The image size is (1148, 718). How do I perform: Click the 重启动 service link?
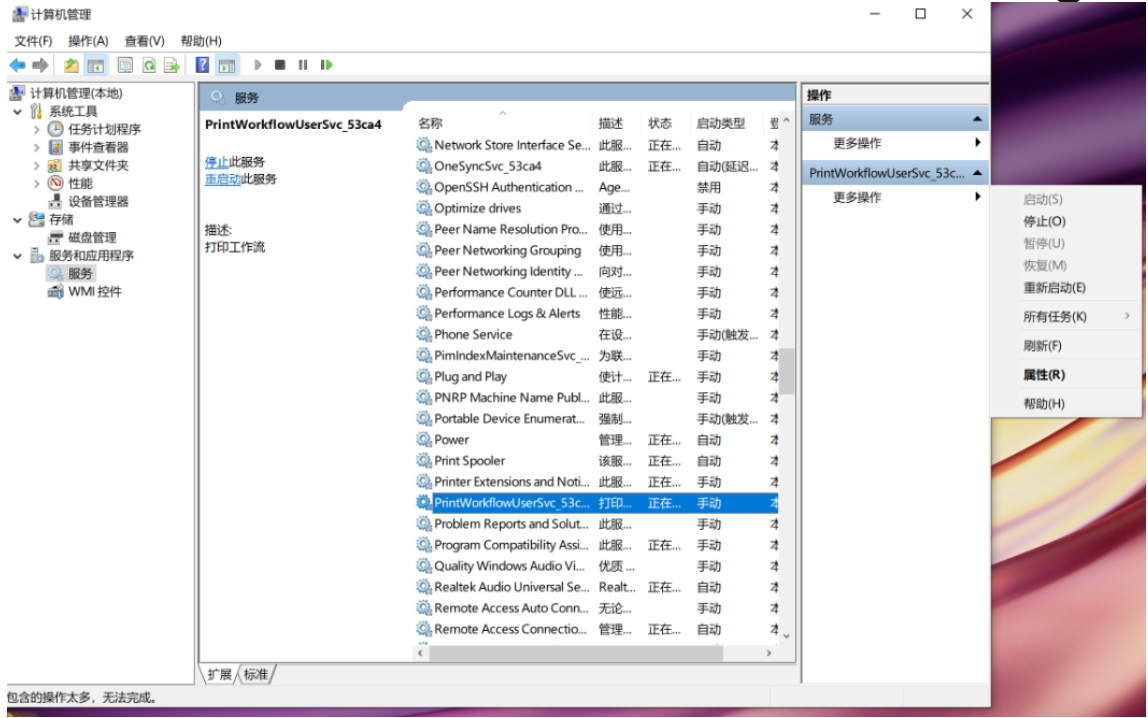pyautogui.click(x=222, y=179)
